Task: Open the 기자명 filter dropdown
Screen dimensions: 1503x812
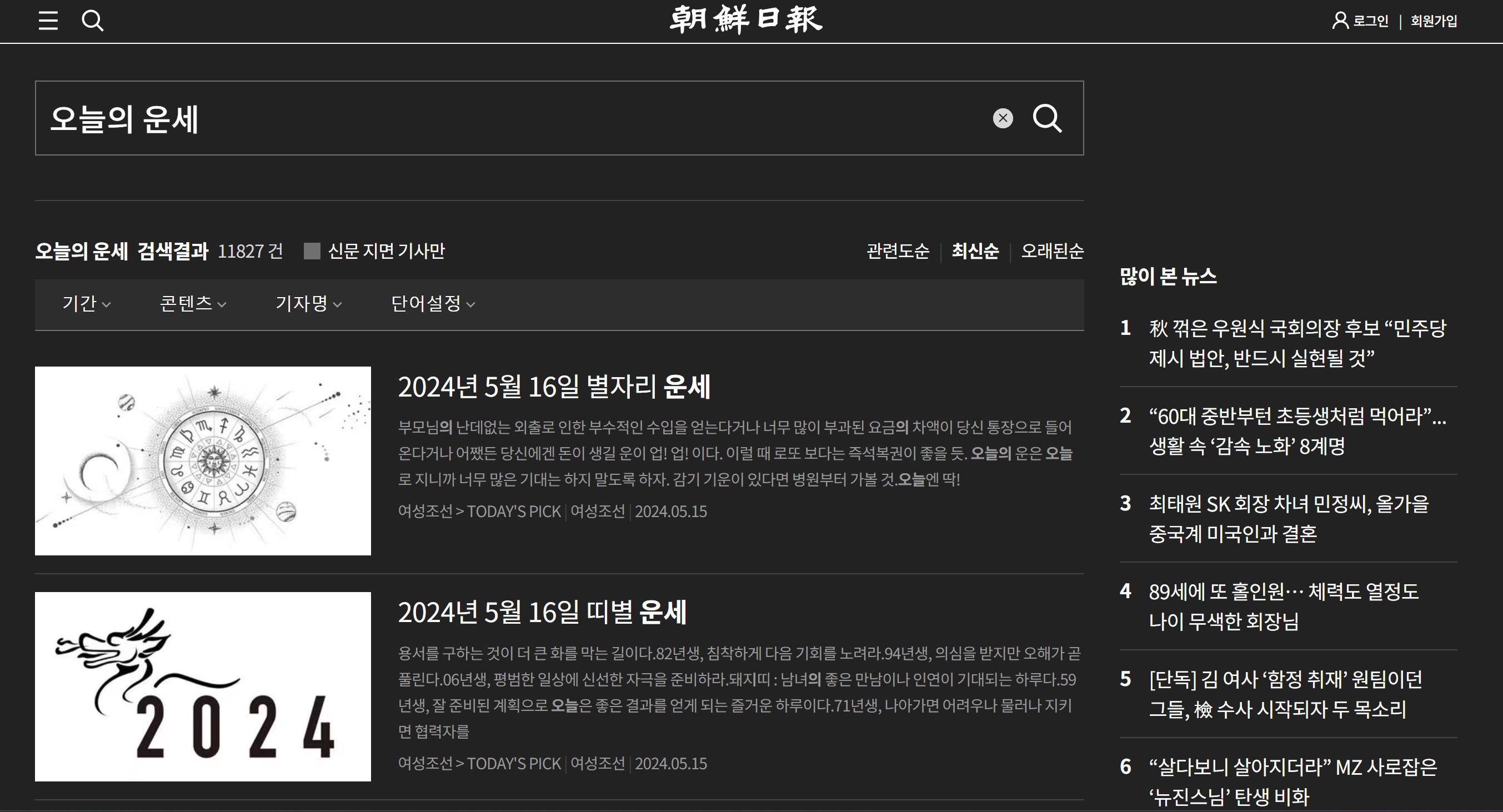Action: coord(308,303)
